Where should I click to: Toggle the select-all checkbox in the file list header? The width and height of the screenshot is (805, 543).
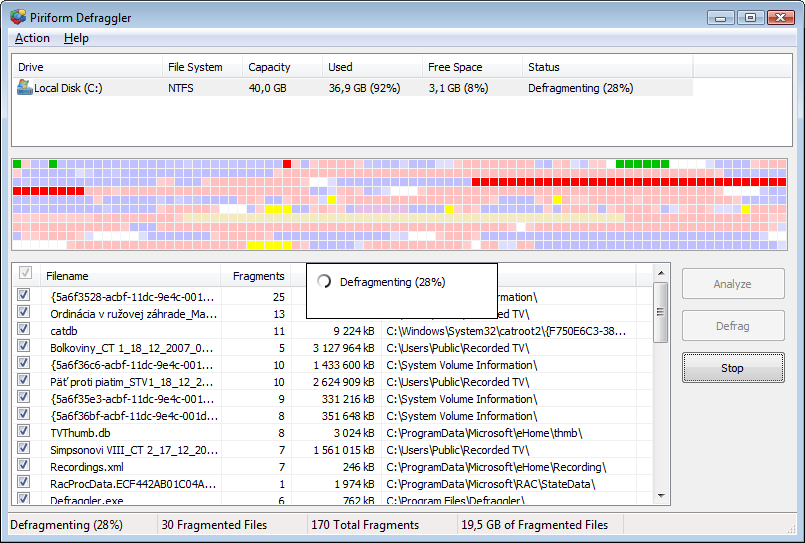(25, 273)
